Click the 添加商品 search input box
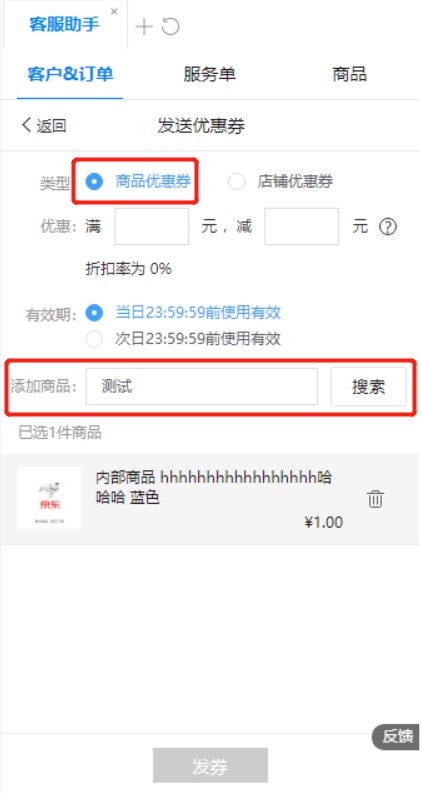This screenshot has height=793, width=421. (201, 386)
